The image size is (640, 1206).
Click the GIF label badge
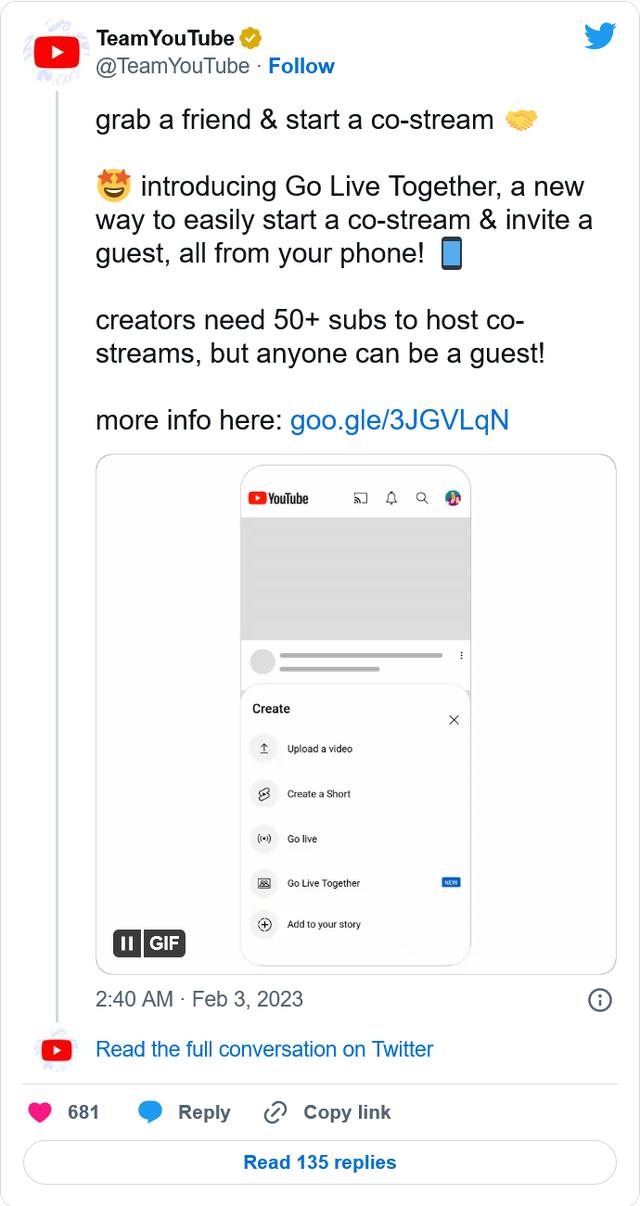coord(165,943)
